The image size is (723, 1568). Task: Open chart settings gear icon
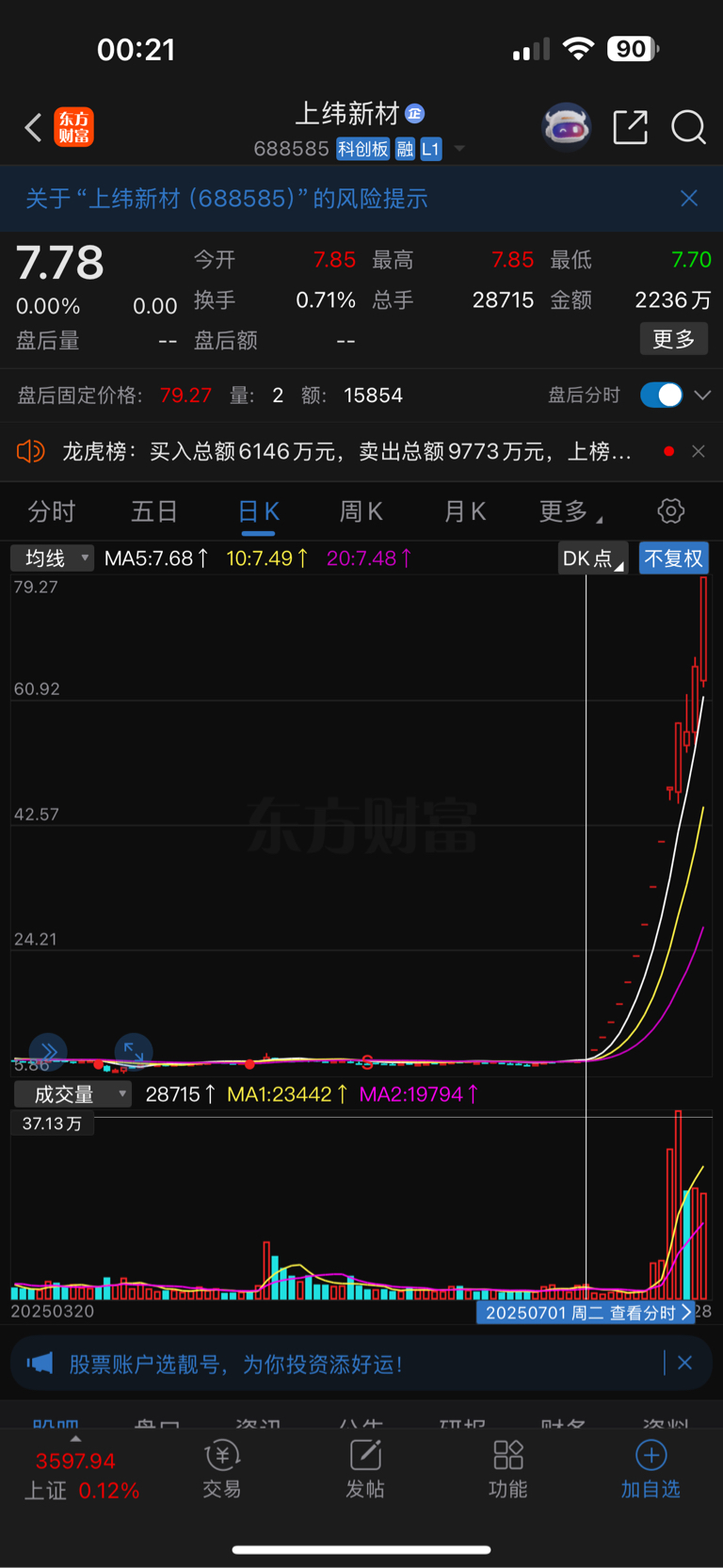(671, 511)
